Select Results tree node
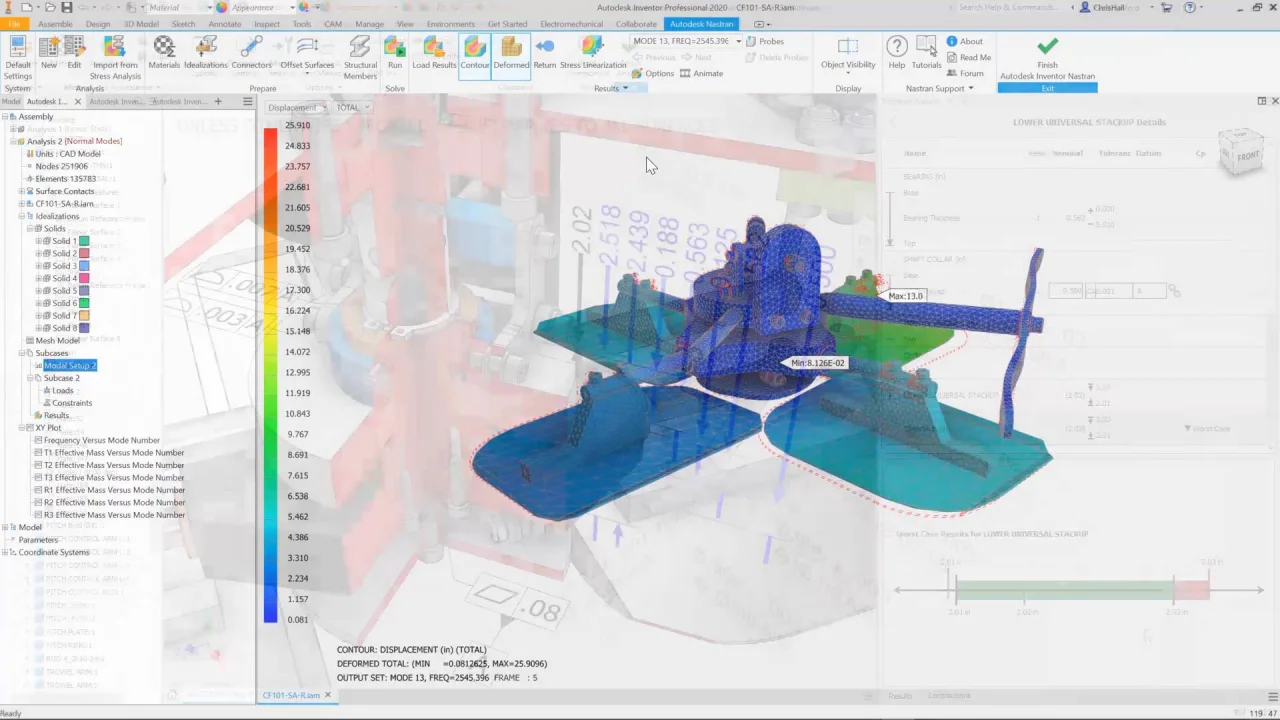Viewport: 1280px width, 720px height. tap(56, 415)
